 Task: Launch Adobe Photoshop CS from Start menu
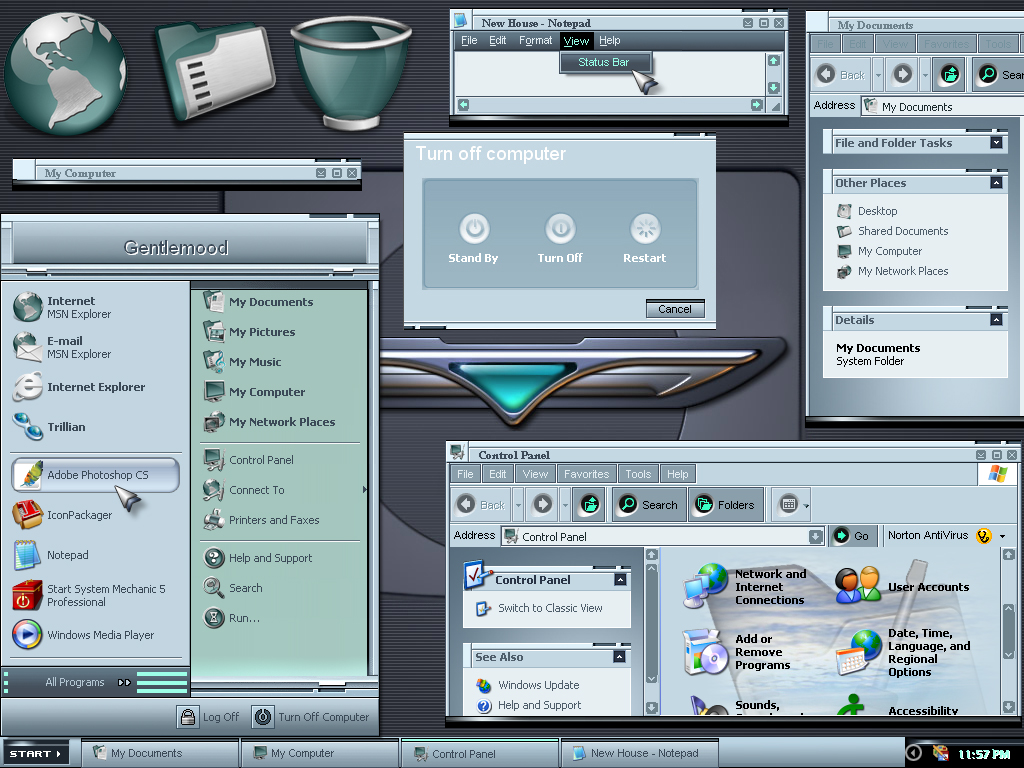click(95, 475)
